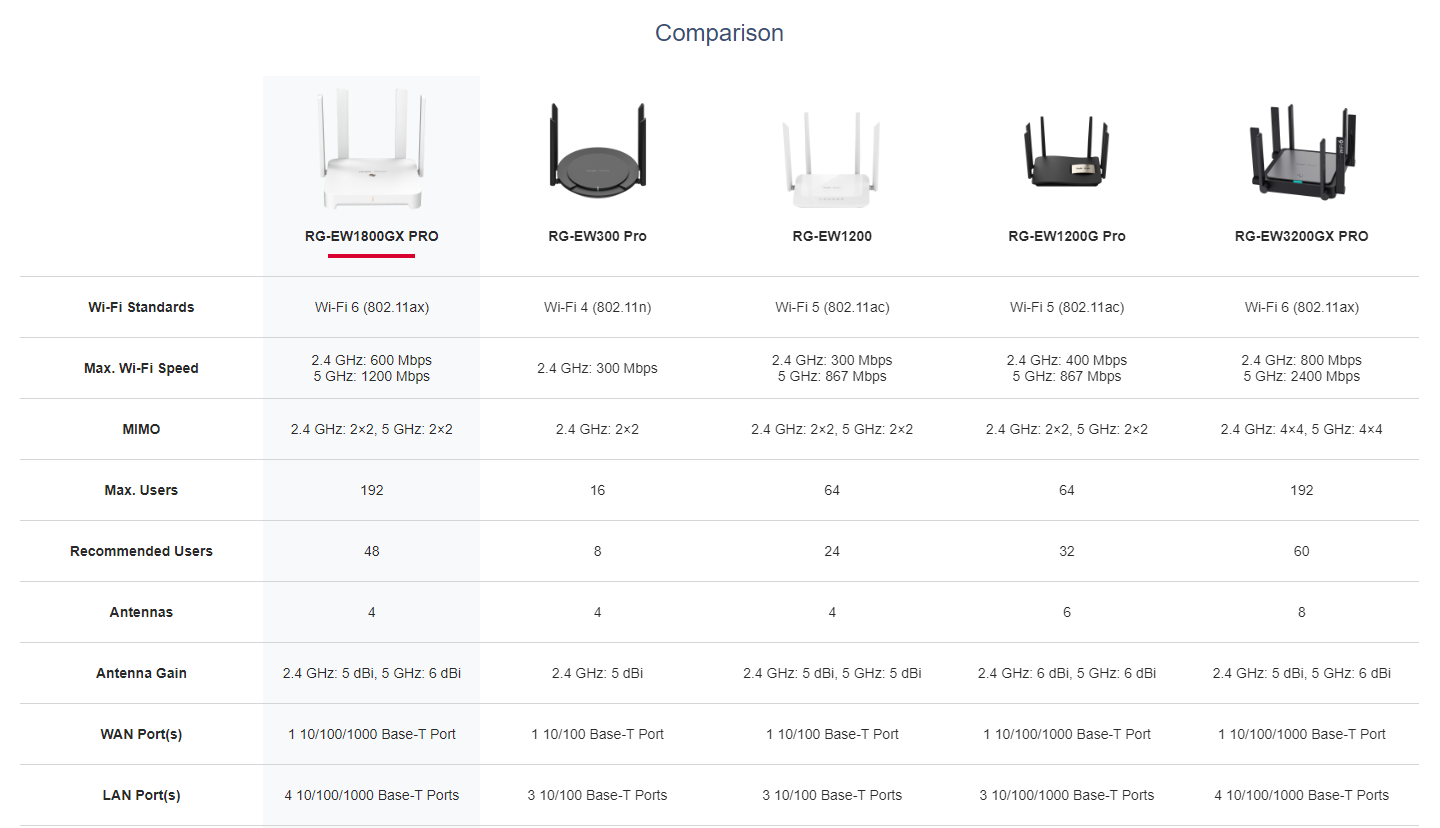The width and height of the screenshot is (1440, 828).
Task: Select the MIMO row label
Action: 141,429
